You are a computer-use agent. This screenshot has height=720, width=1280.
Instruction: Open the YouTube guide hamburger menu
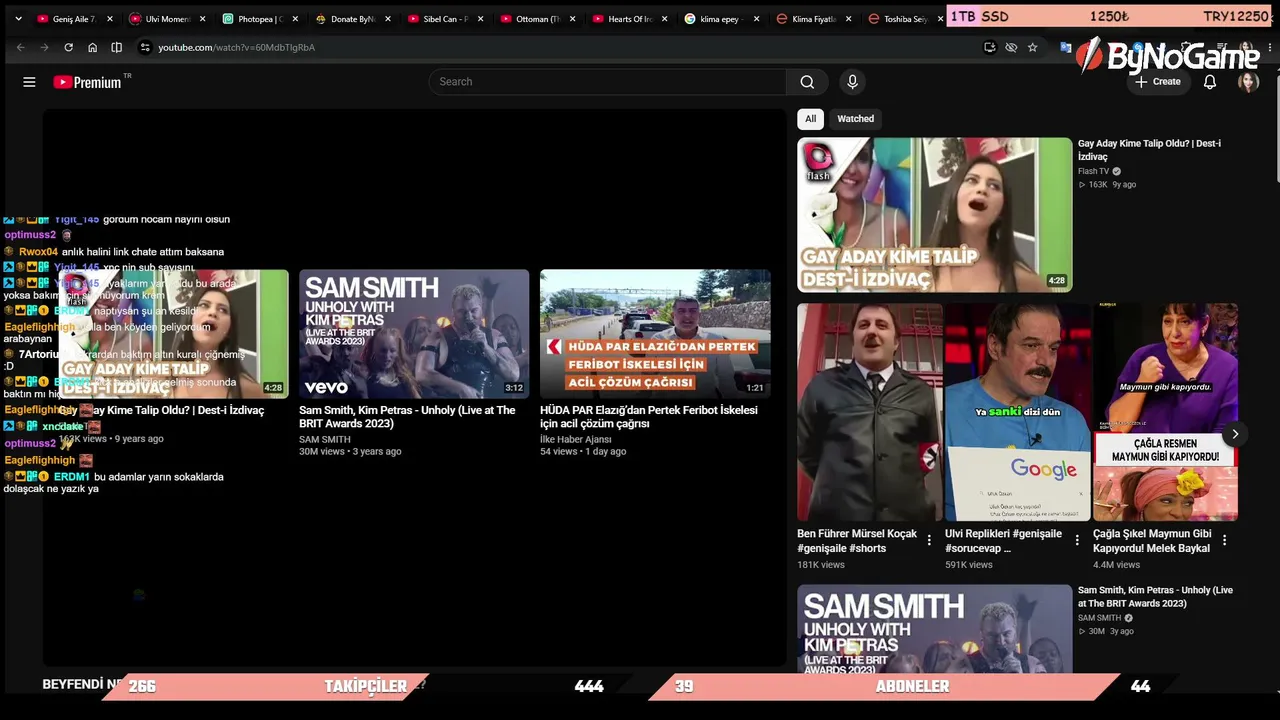[x=29, y=82]
